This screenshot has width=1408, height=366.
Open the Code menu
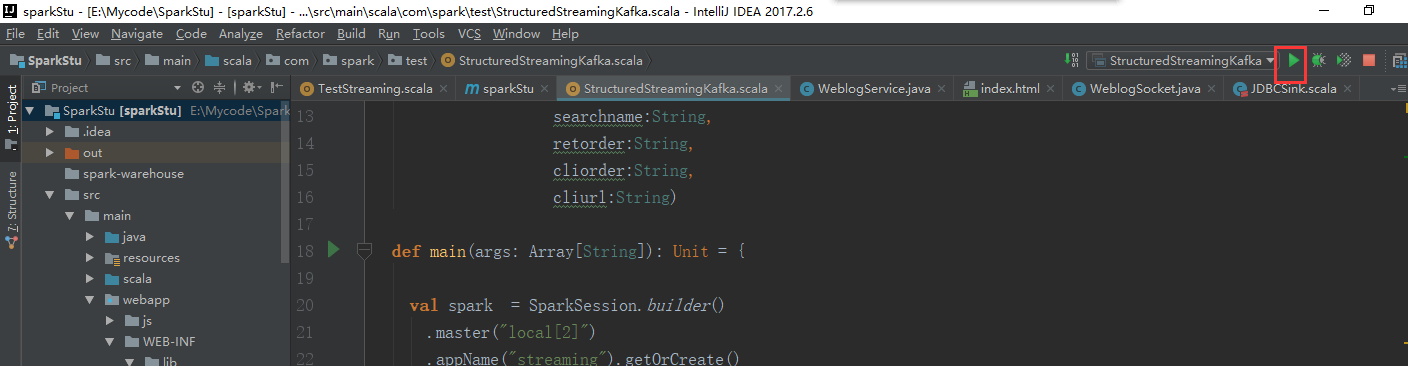pos(191,34)
